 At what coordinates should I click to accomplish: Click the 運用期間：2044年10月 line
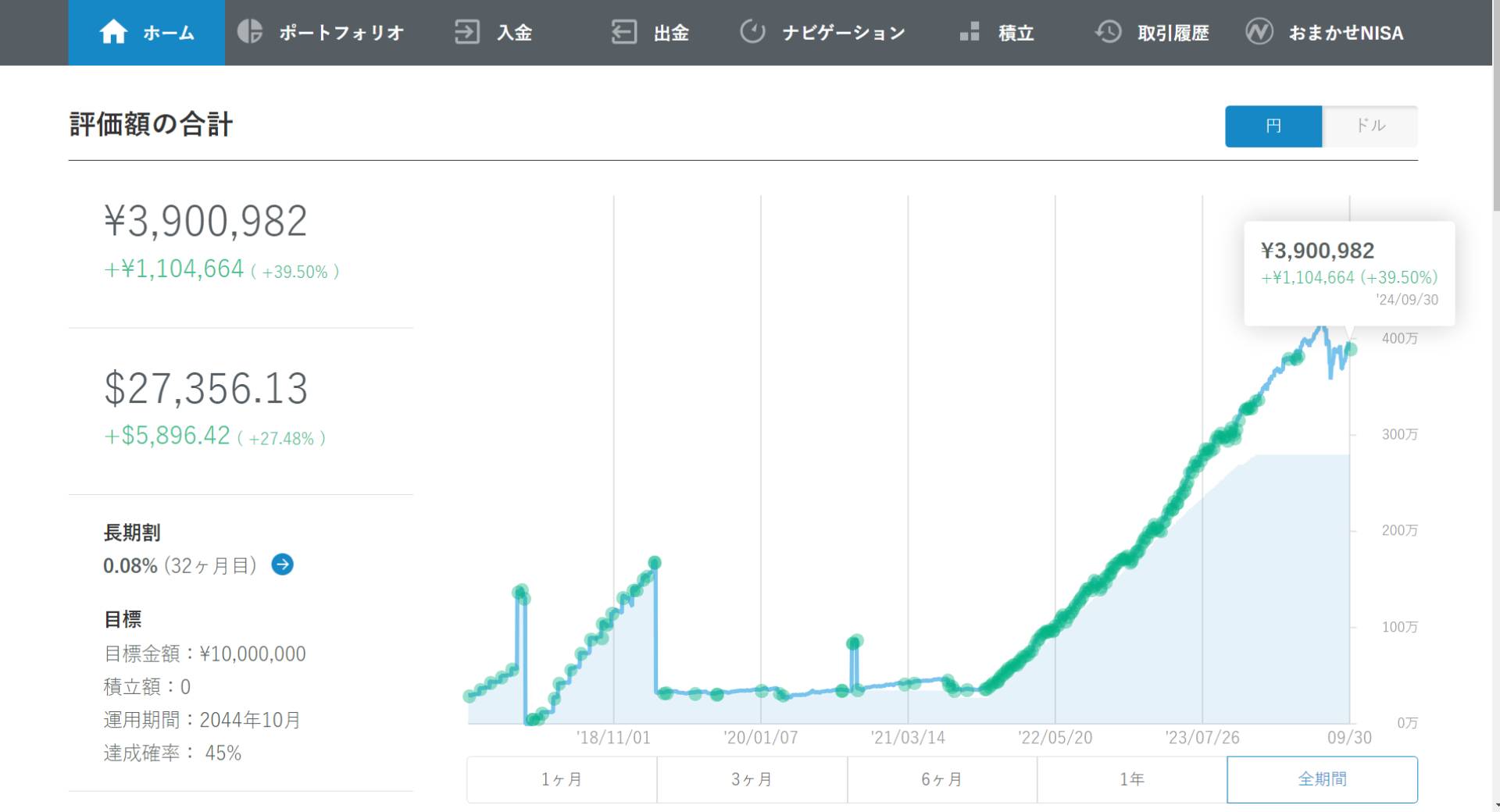202,720
